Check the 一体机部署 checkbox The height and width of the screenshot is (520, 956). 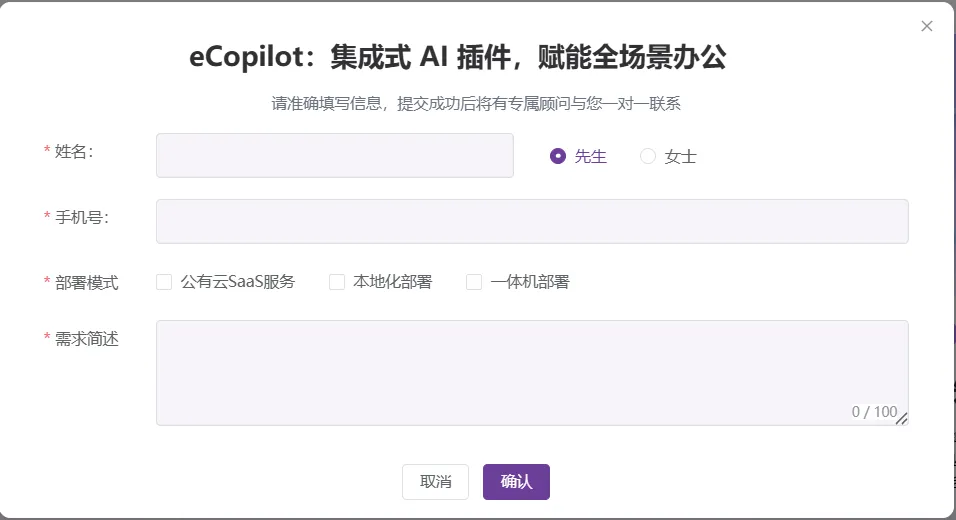pos(474,282)
